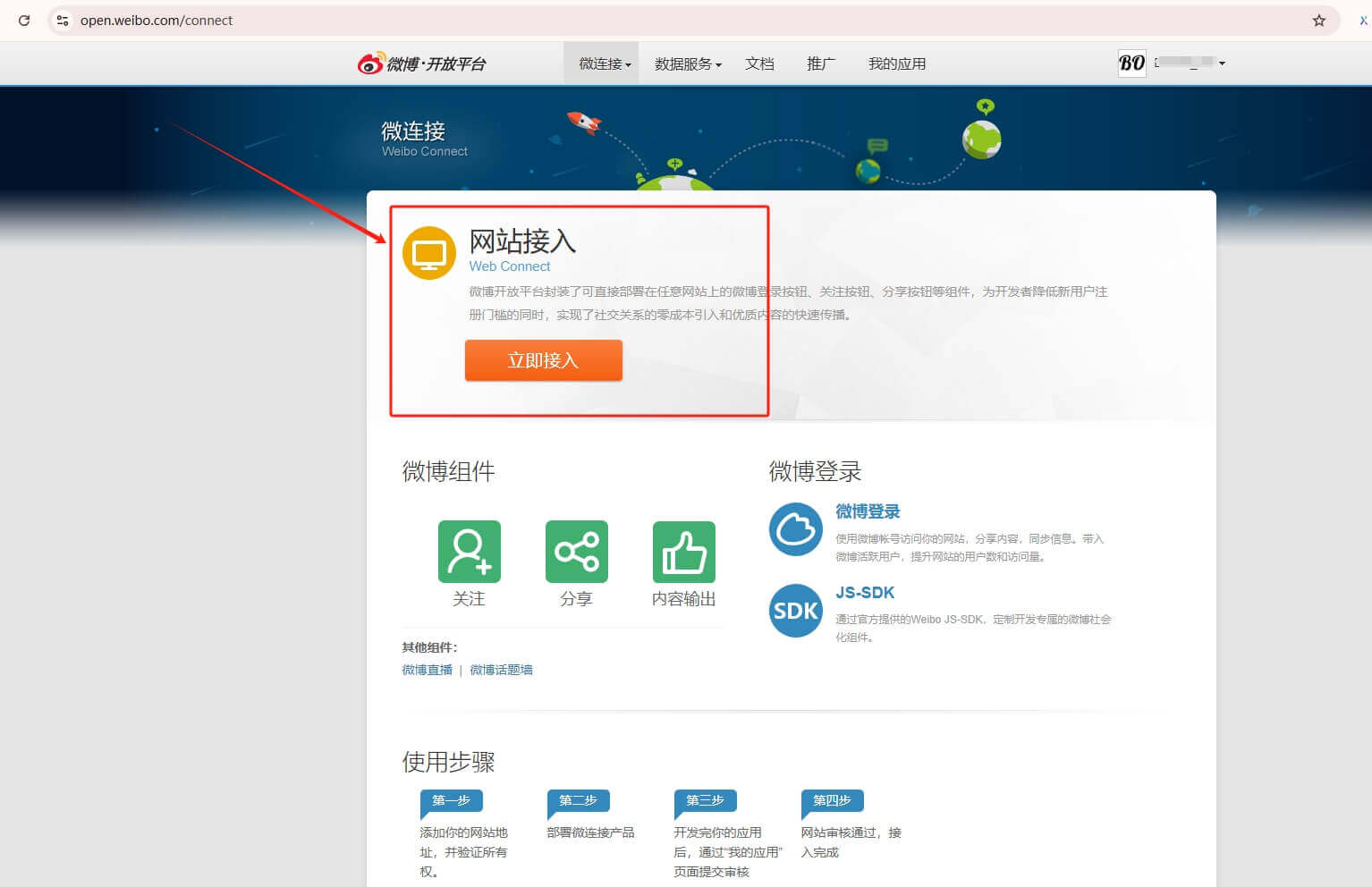The width and height of the screenshot is (1372, 887).
Task: Bookmark this page with the star icon
Action: [1318, 21]
